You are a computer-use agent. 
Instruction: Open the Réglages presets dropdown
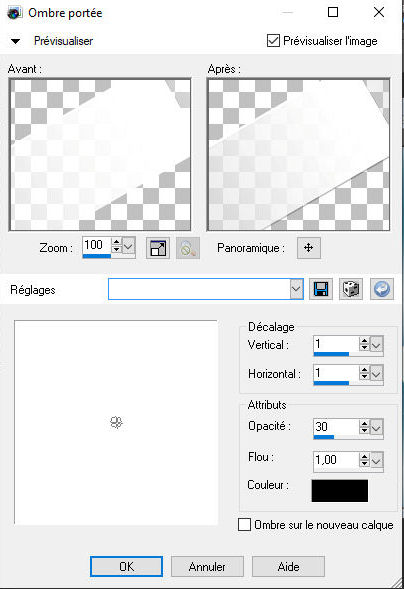(296, 289)
